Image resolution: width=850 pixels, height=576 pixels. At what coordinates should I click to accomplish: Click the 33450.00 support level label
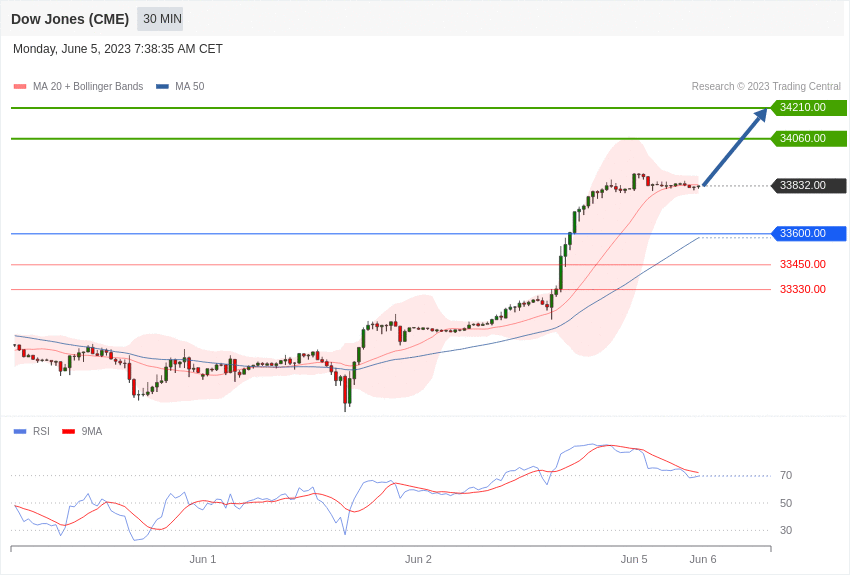(x=803, y=264)
